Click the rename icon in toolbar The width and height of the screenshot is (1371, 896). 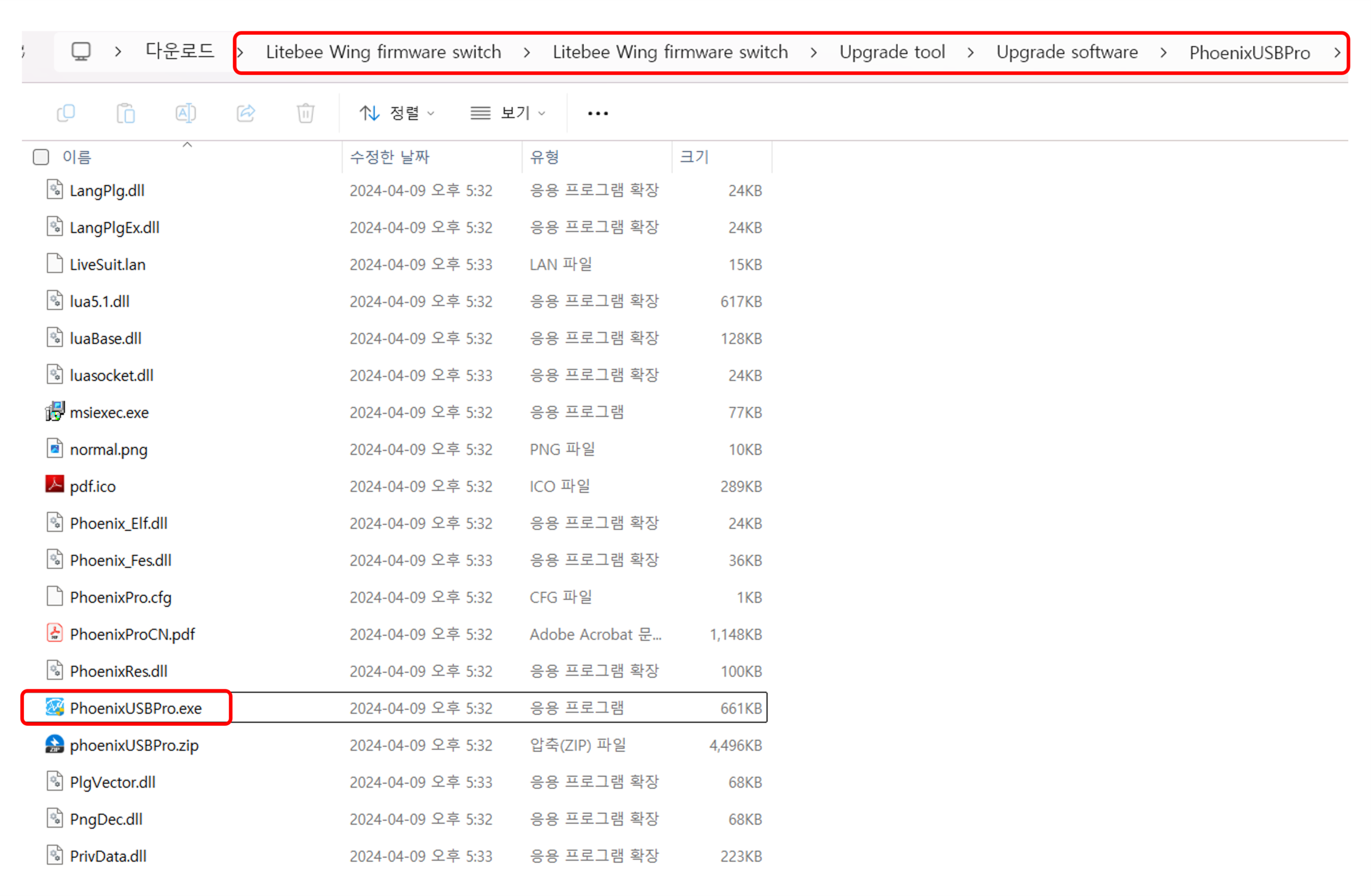point(186,113)
